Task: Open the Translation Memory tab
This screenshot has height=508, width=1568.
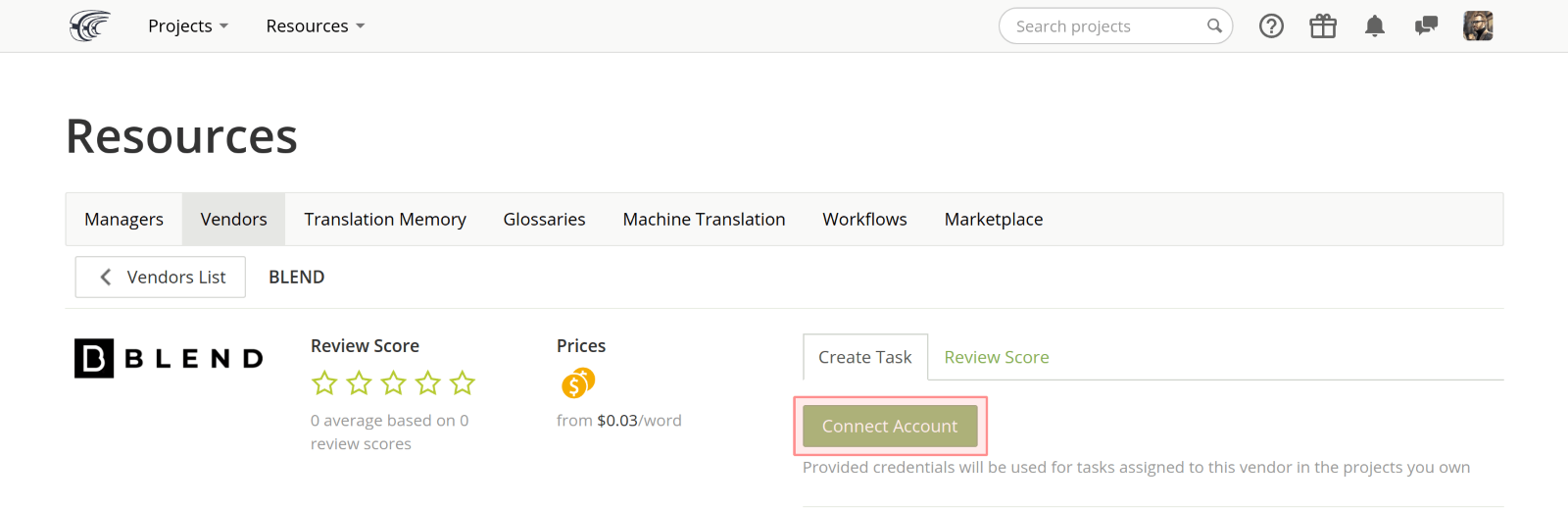Action: 384,220
